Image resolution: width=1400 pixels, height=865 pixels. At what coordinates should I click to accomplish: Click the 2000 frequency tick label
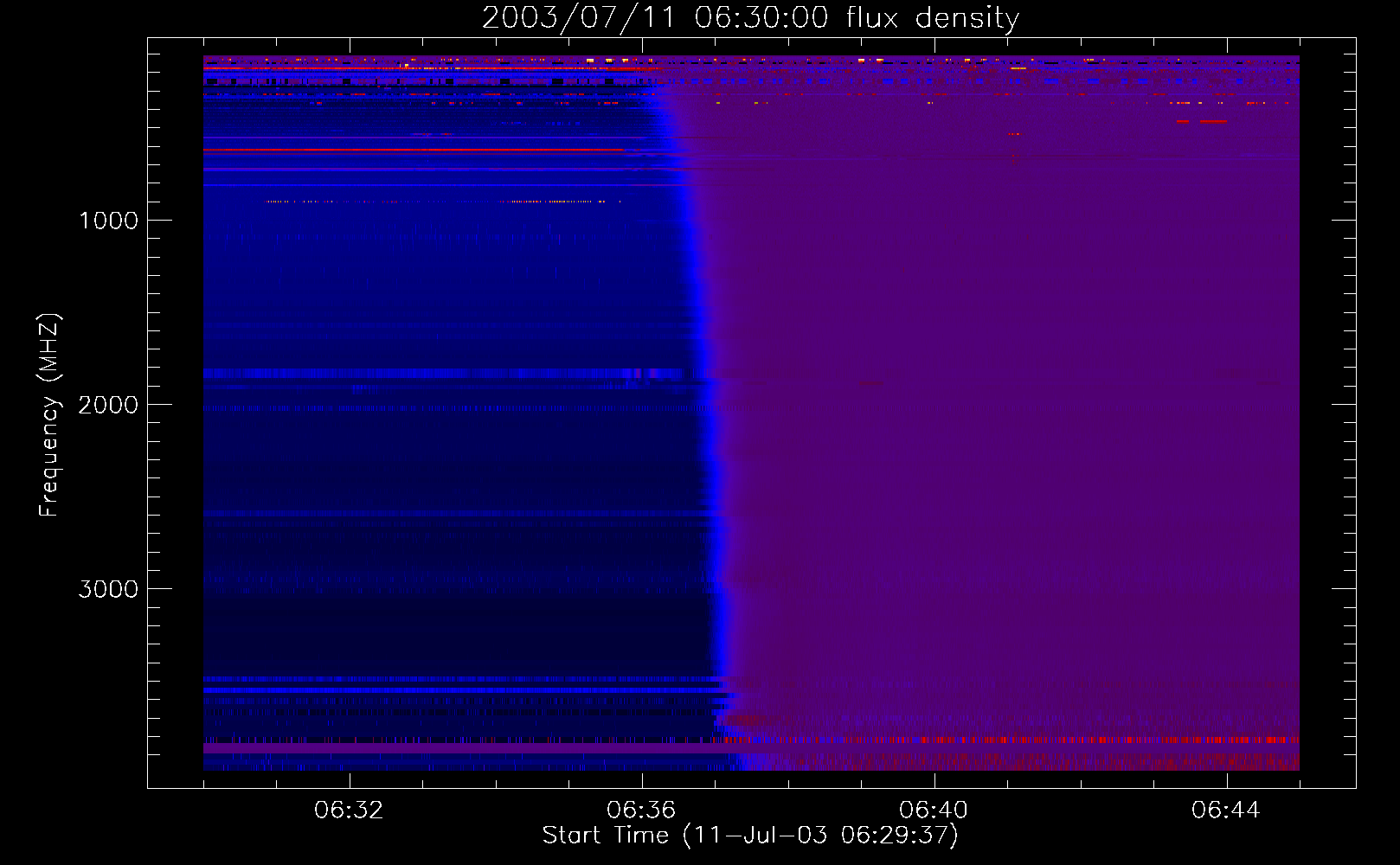(108, 405)
